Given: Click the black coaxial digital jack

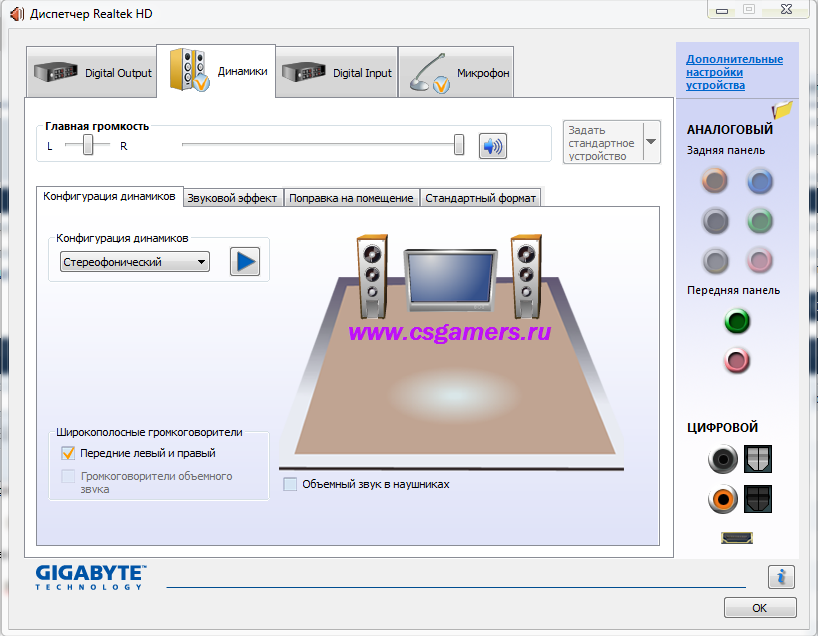Looking at the screenshot, I should [x=723, y=459].
